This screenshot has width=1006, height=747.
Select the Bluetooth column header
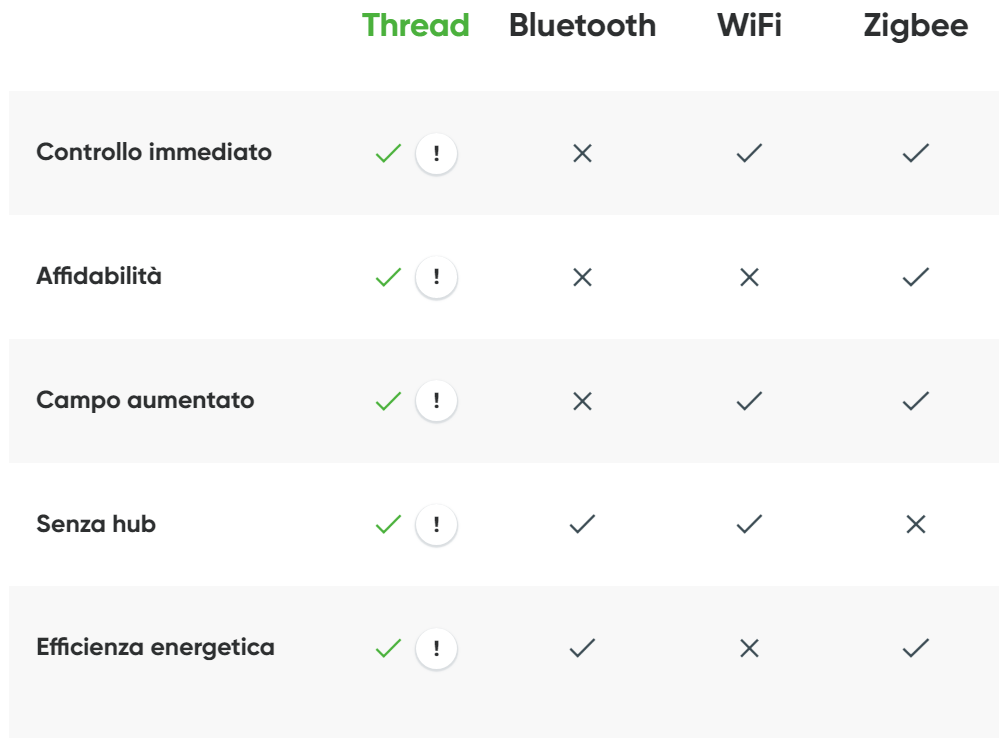(582, 25)
